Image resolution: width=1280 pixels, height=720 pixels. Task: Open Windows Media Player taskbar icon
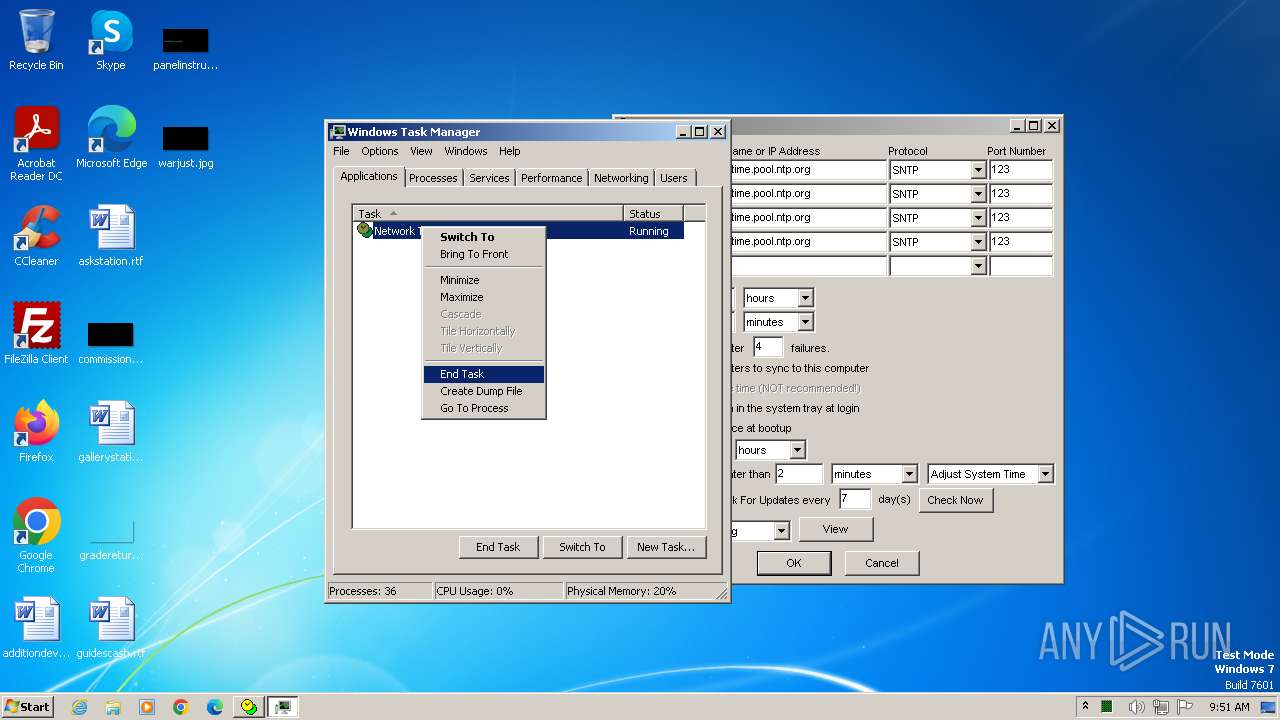[147, 707]
